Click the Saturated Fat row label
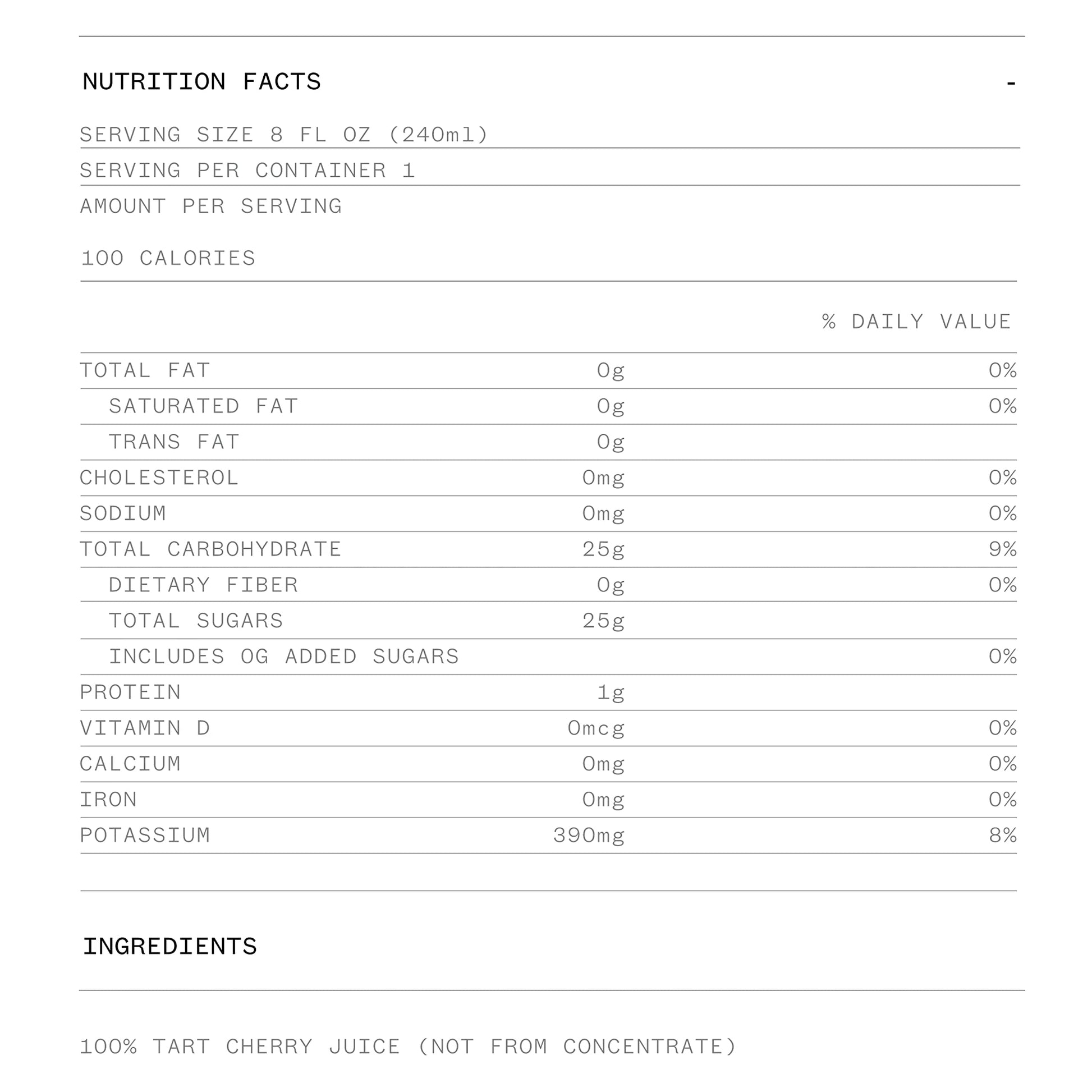The height and width of the screenshot is (1092, 1092). 203,406
